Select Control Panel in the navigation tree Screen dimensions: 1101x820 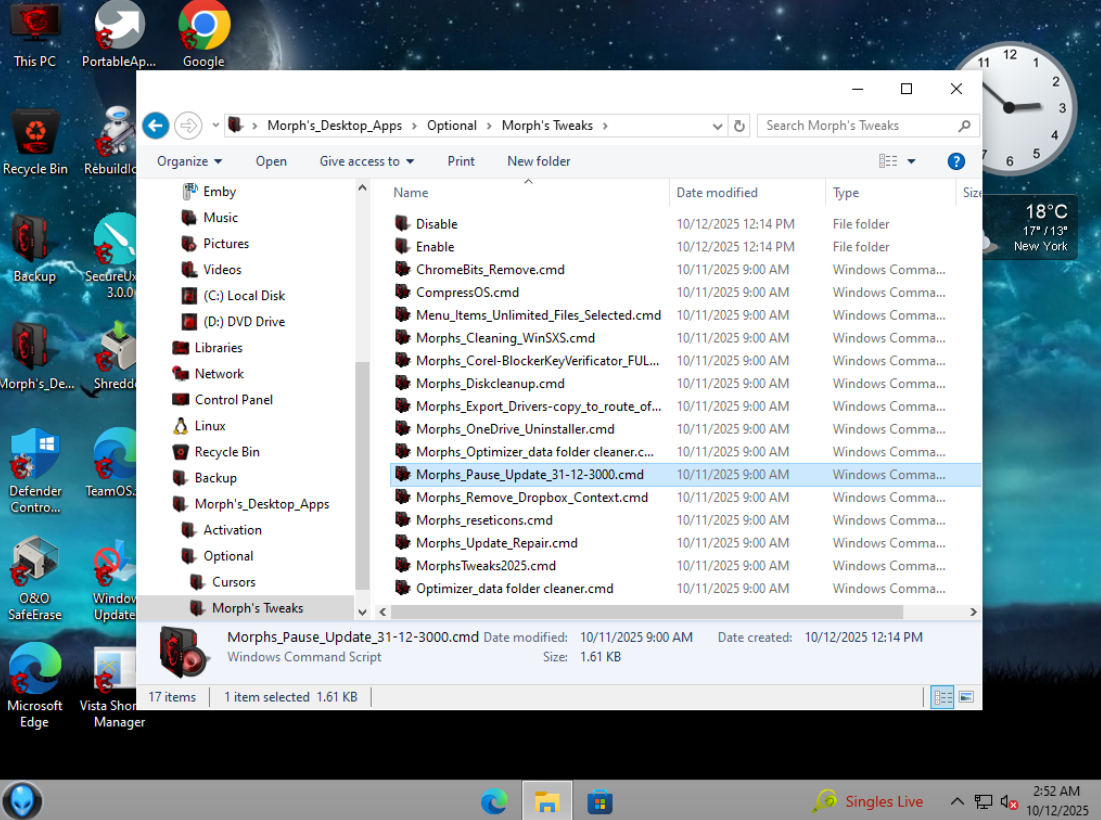pyautogui.click(x=233, y=400)
